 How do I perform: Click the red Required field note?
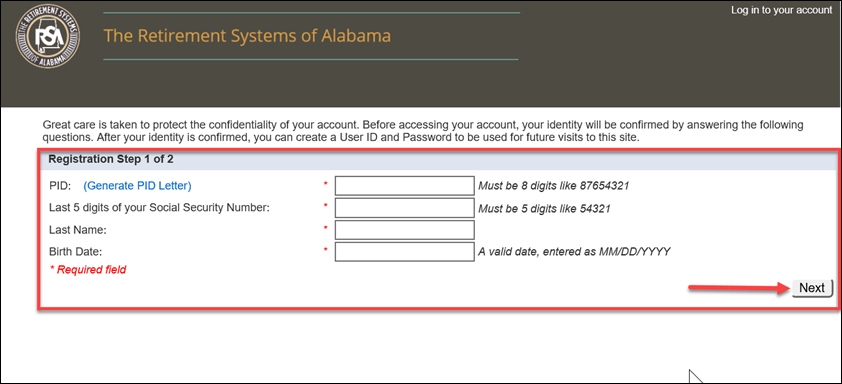(x=88, y=270)
